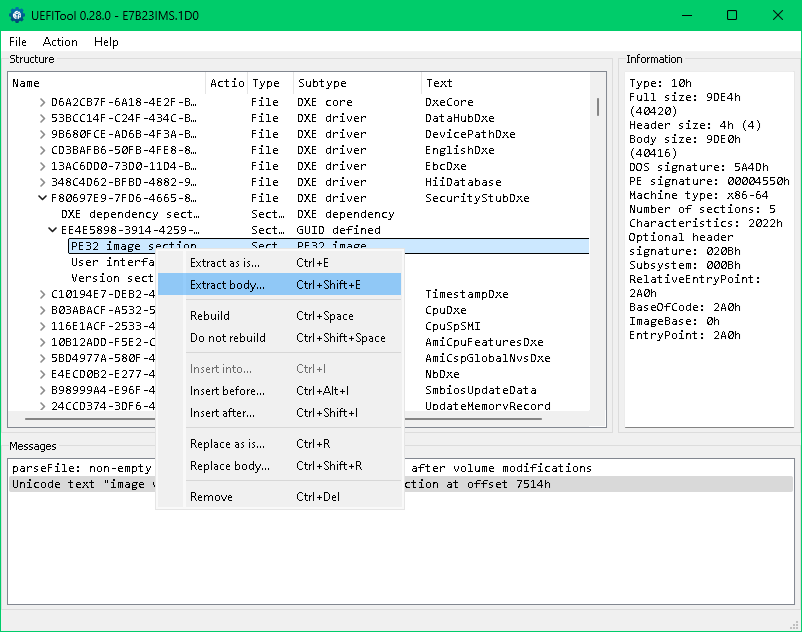Expand the CD3BAFB6 EnglishDxe node

click(x=42, y=150)
